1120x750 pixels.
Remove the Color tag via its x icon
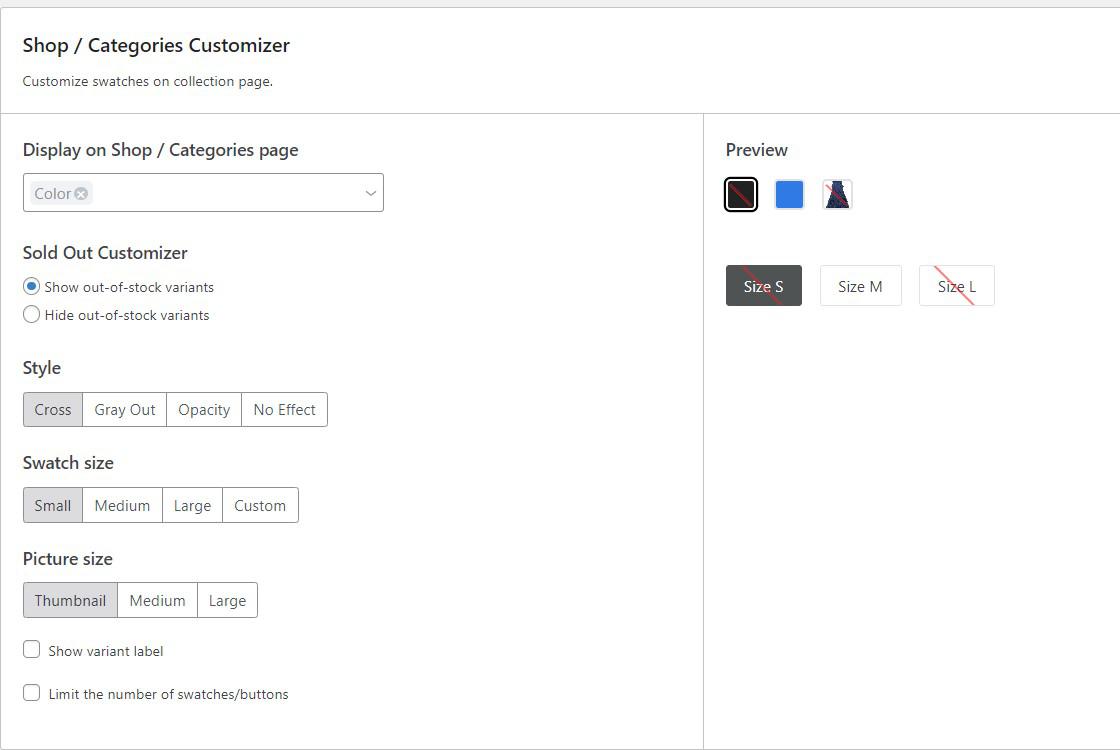[x=79, y=193]
